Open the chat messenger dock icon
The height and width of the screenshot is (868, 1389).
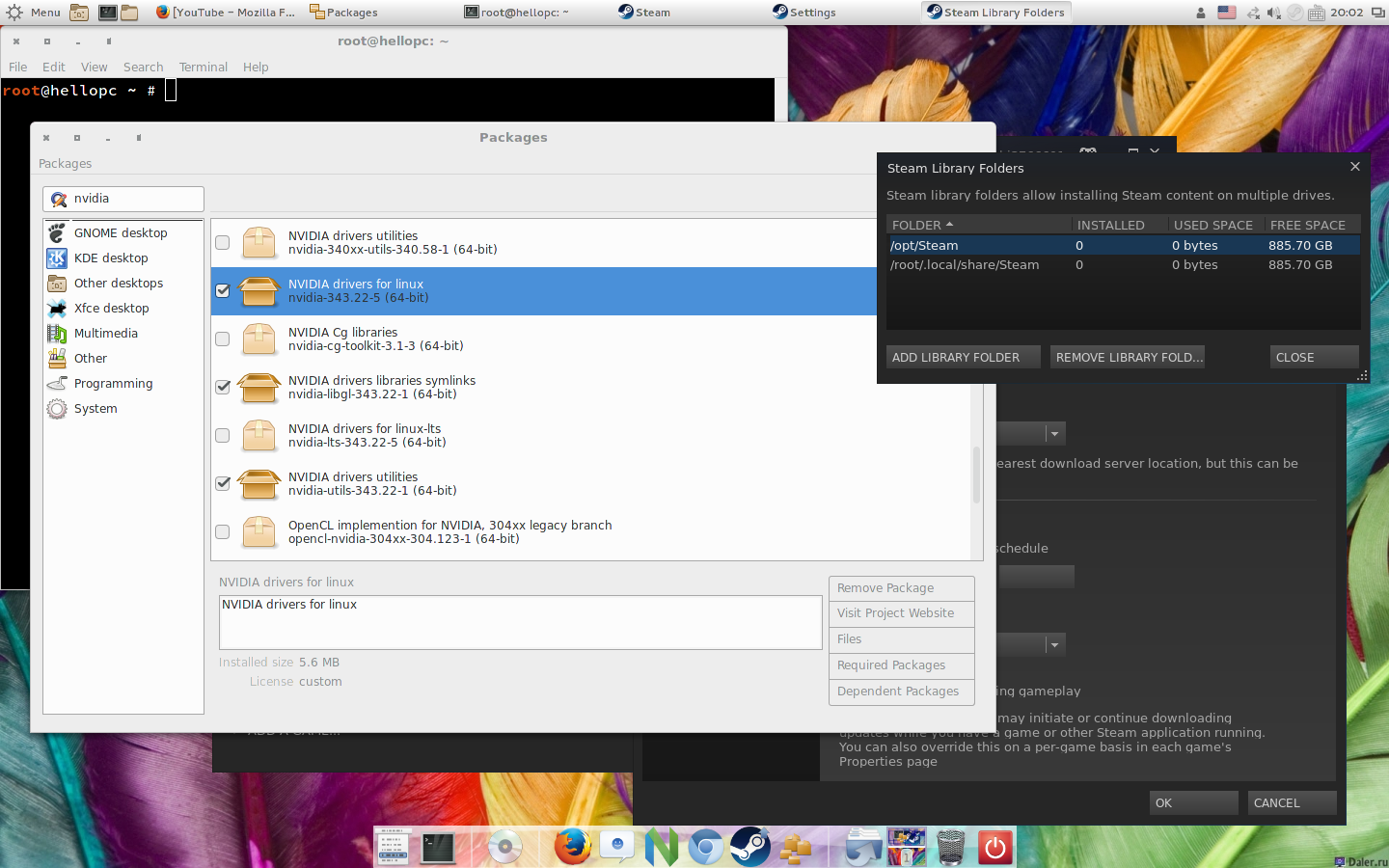617,847
